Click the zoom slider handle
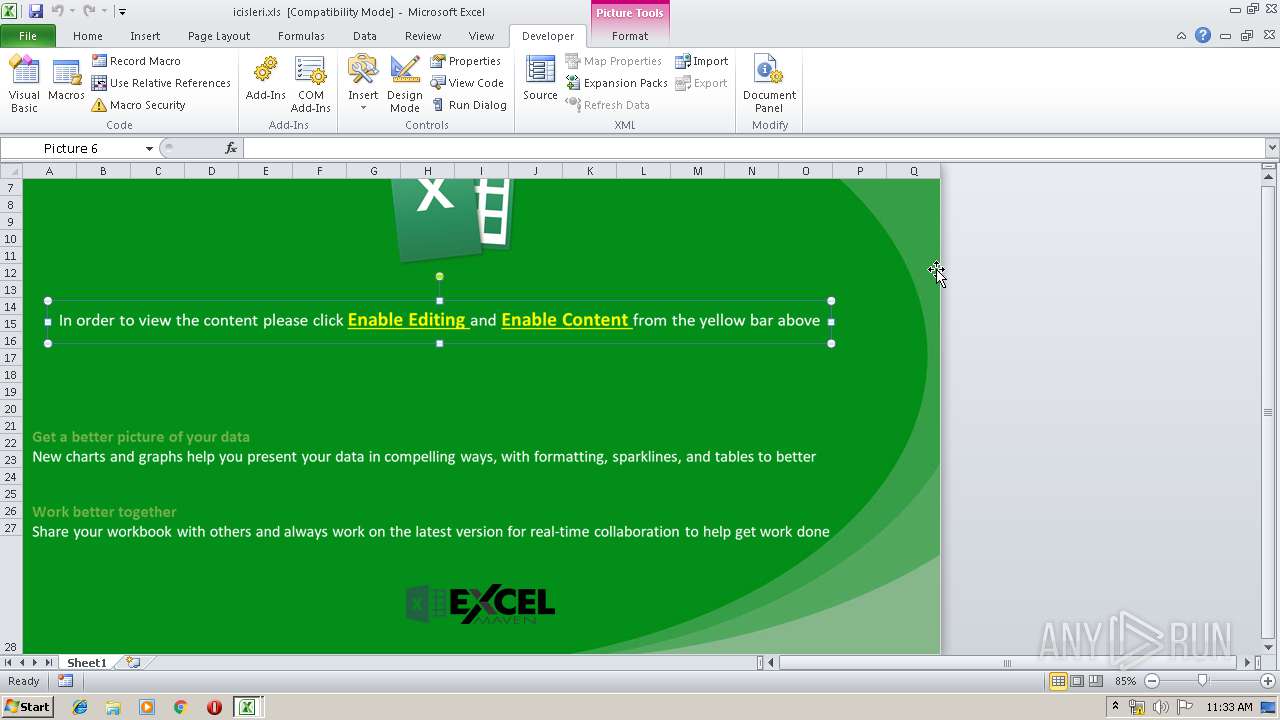This screenshot has height=720, width=1280. 1202,681
